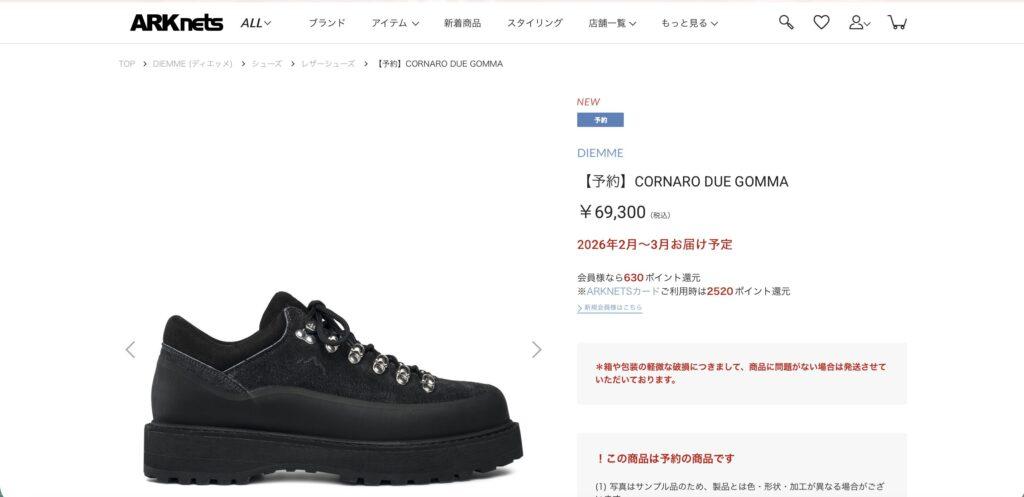Expand the アイテム menu dropdown

[x=395, y=23]
